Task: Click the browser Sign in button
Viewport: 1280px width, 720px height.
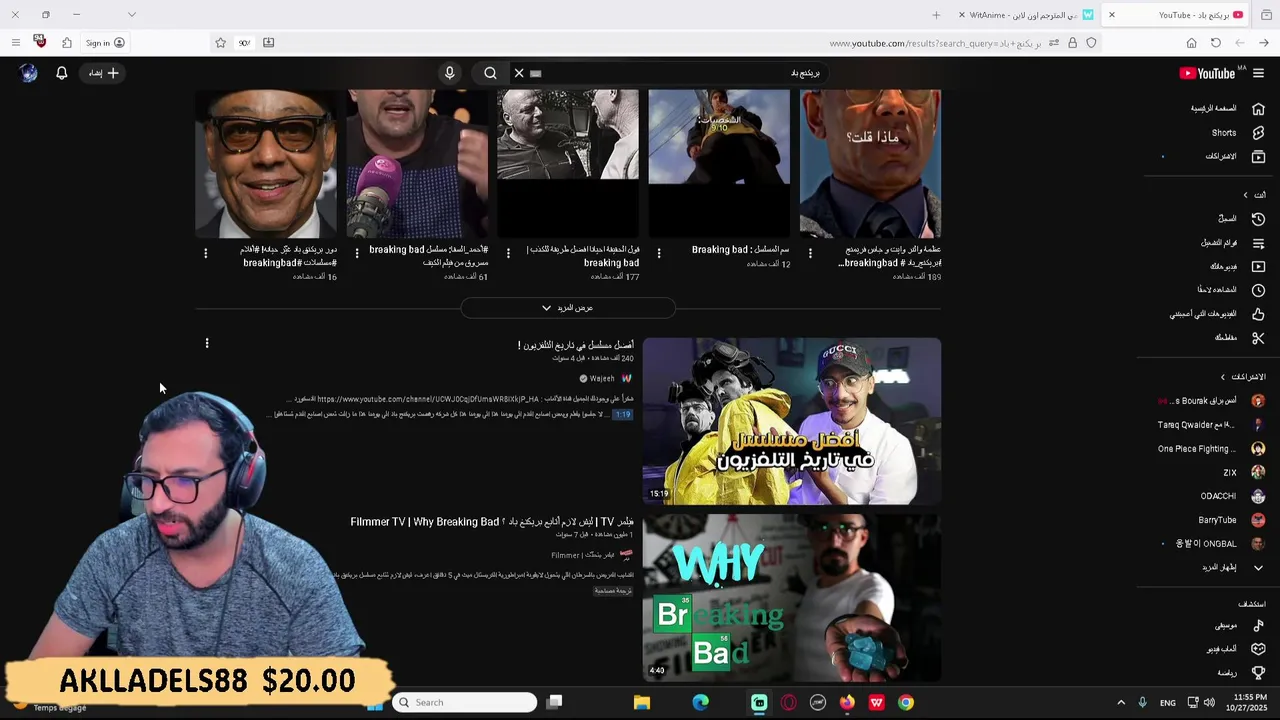Action: [105, 43]
